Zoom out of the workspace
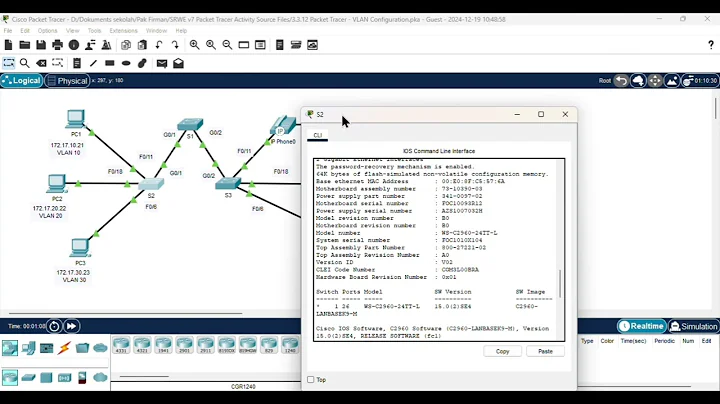720x404 pixels. coord(227,45)
